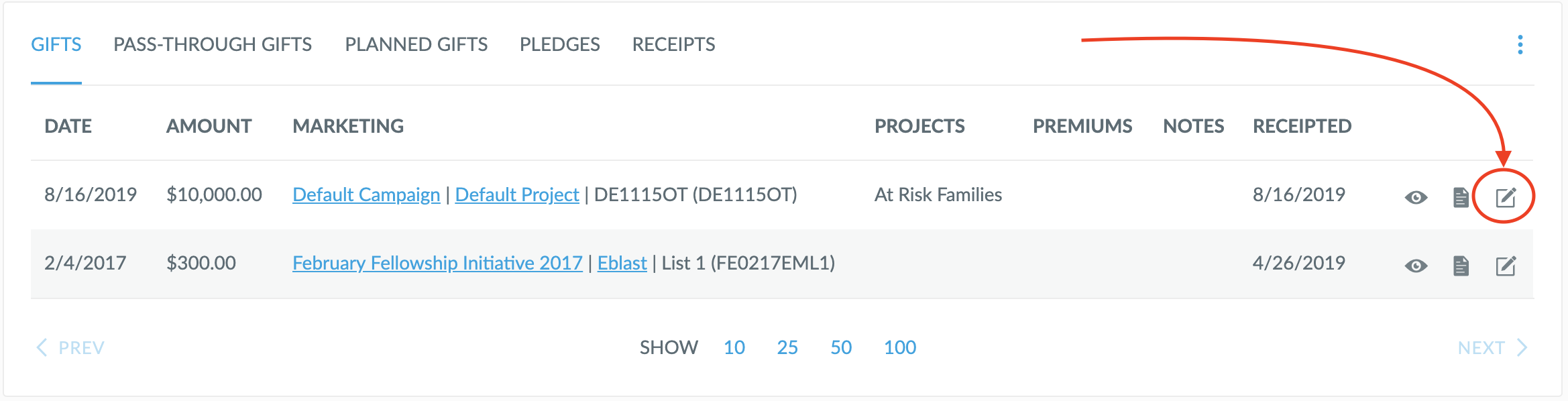
Task: Open the February Fellowship Initiative 2017 link
Action: (437, 263)
